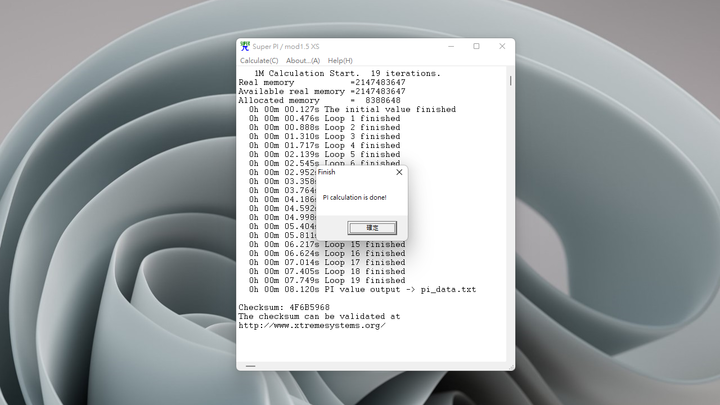Close the Super PI window
720x405 pixels.
tap(502, 46)
